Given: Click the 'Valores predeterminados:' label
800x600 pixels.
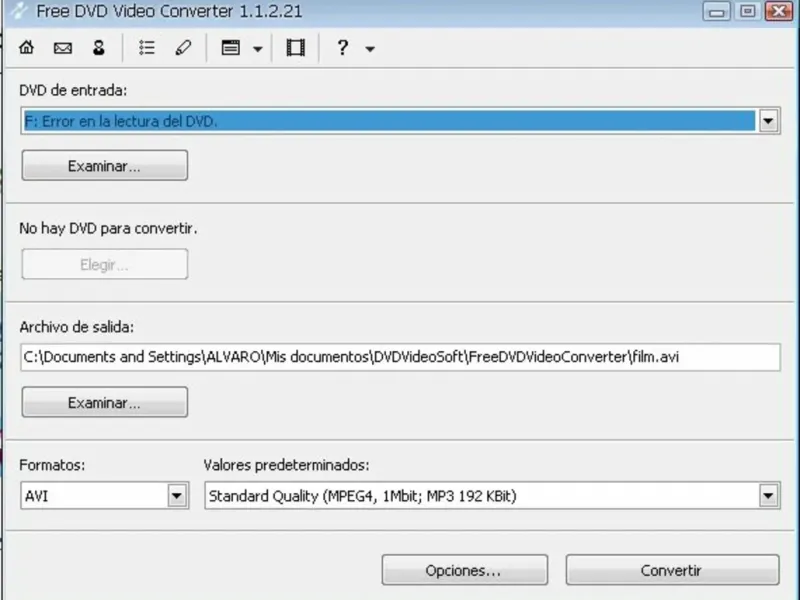Looking at the screenshot, I should [286, 465].
